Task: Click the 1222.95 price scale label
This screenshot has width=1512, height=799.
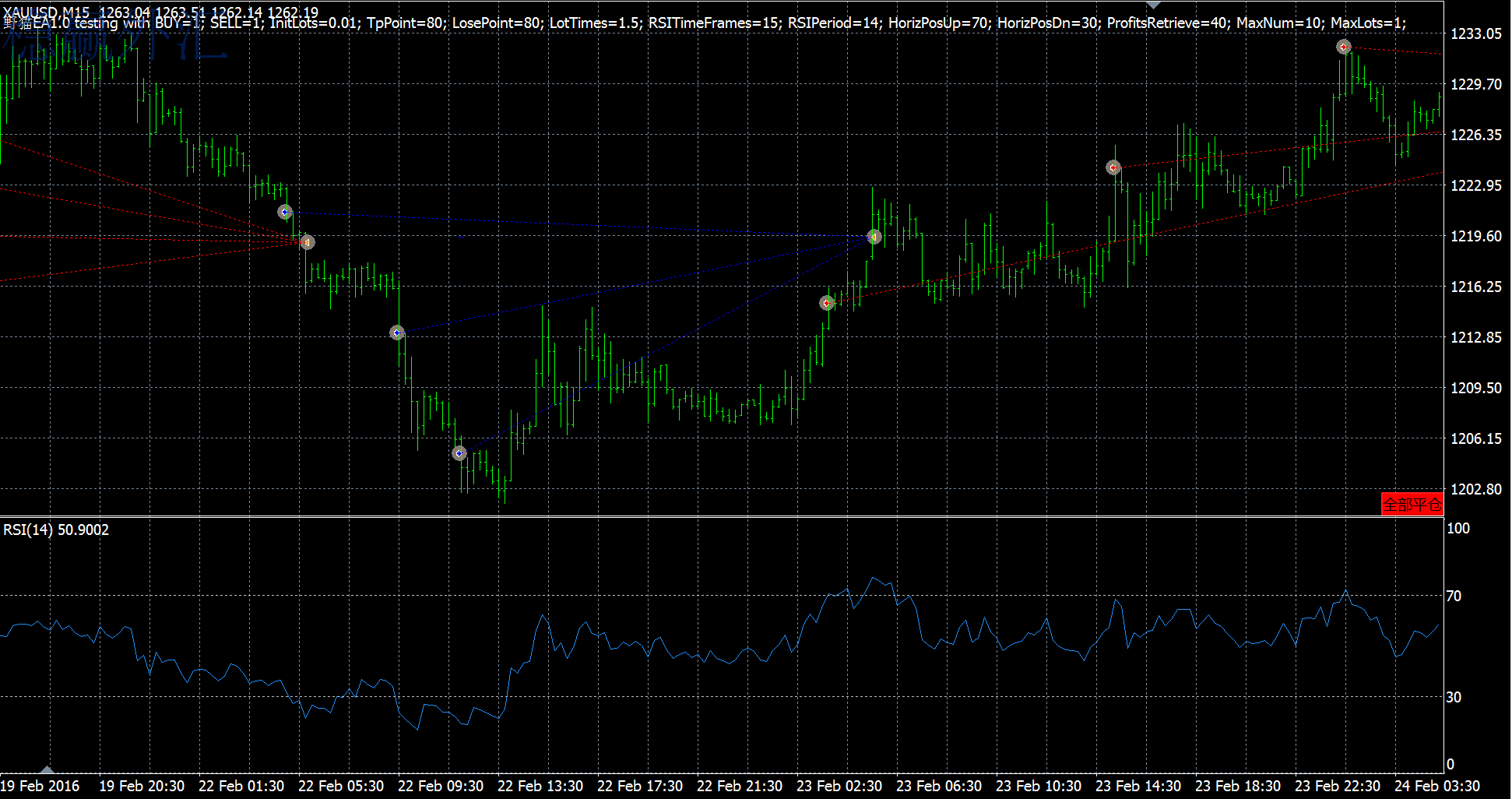Action: pyautogui.click(x=1476, y=185)
